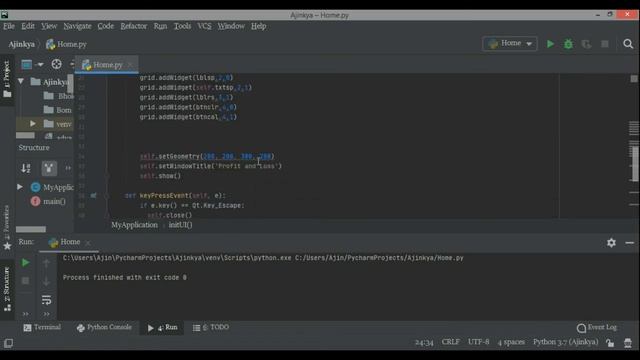This screenshot has width=640, height=360.
Task: Toggle tool window bars icon in status bar
Action: 8,343
